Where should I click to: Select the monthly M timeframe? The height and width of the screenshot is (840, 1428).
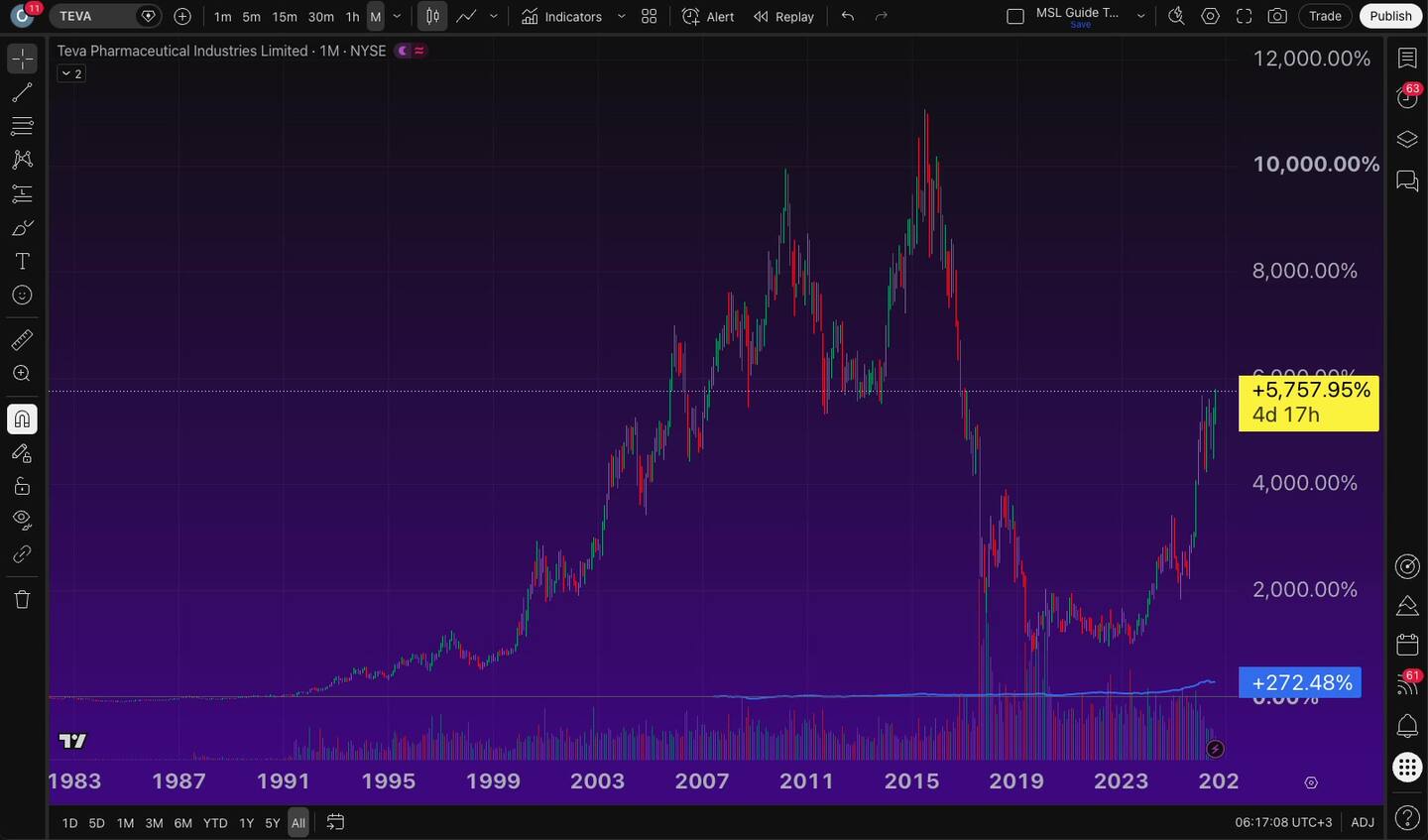point(376,17)
